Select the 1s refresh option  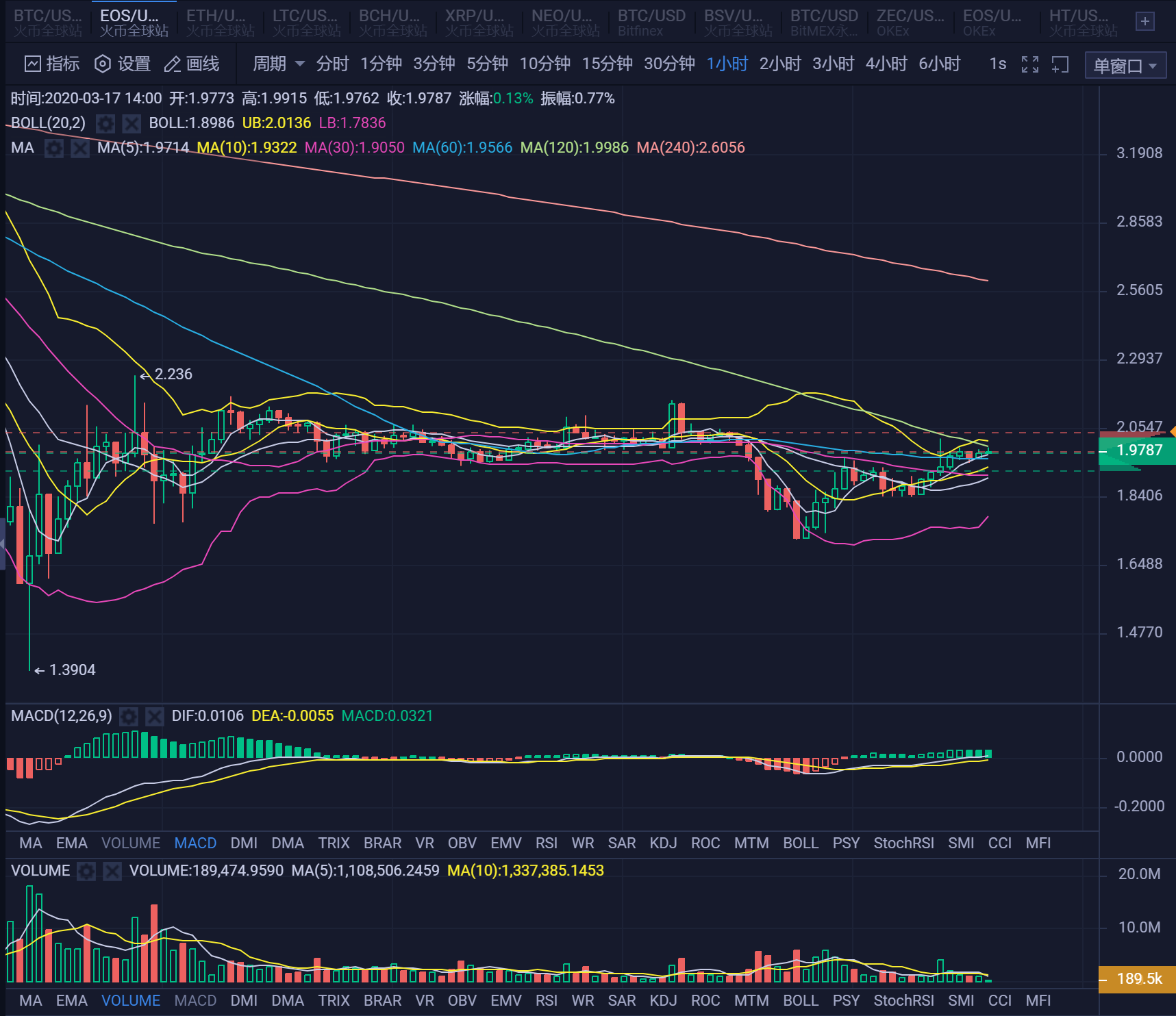coord(998,64)
